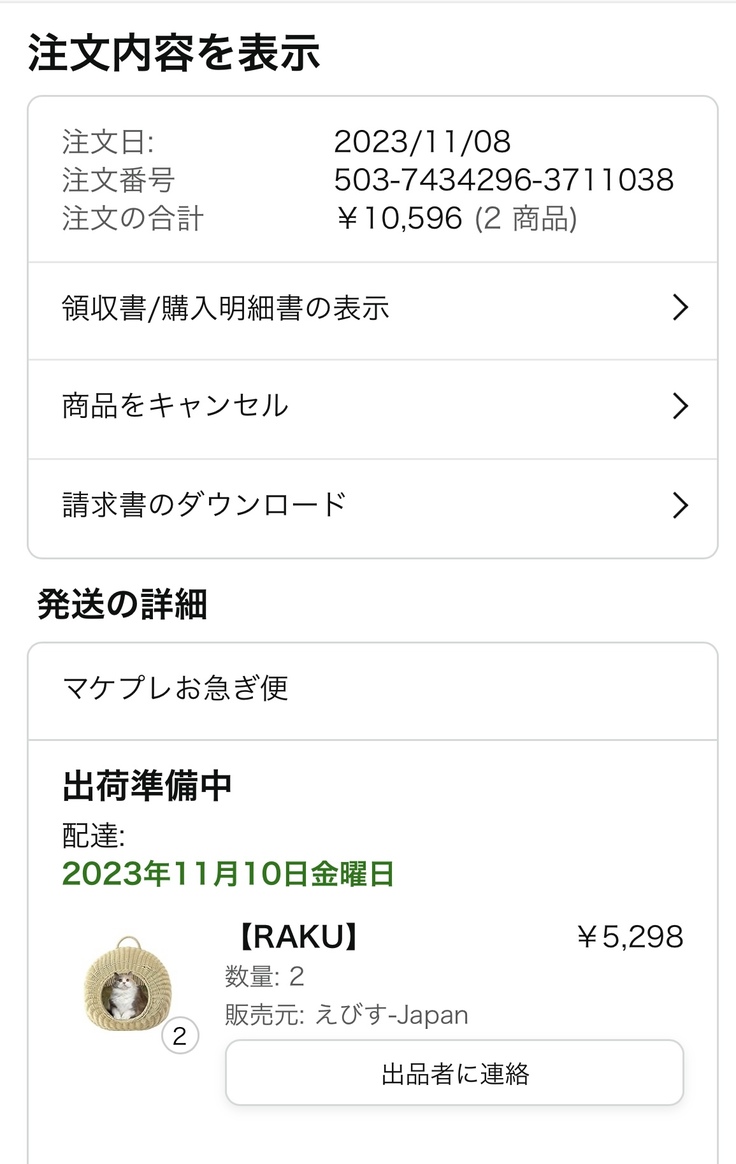Tap the arrow next to 商品をキャンセル
The width and height of the screenshot is (736, 1164).
[x=680, y=406]
